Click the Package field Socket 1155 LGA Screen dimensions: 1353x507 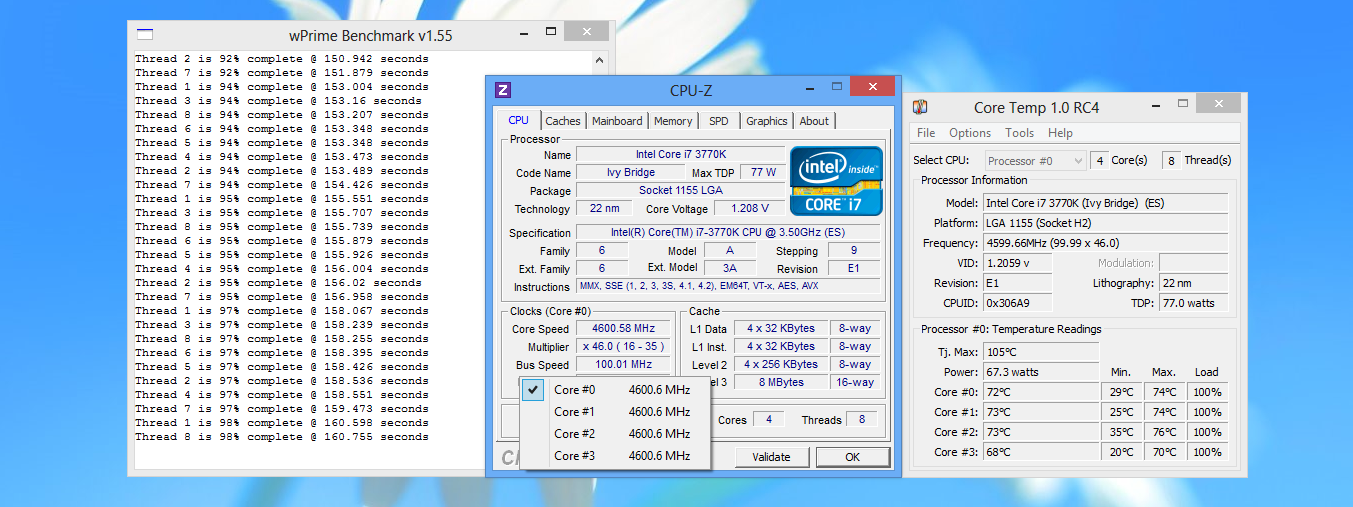coord(680,191)
